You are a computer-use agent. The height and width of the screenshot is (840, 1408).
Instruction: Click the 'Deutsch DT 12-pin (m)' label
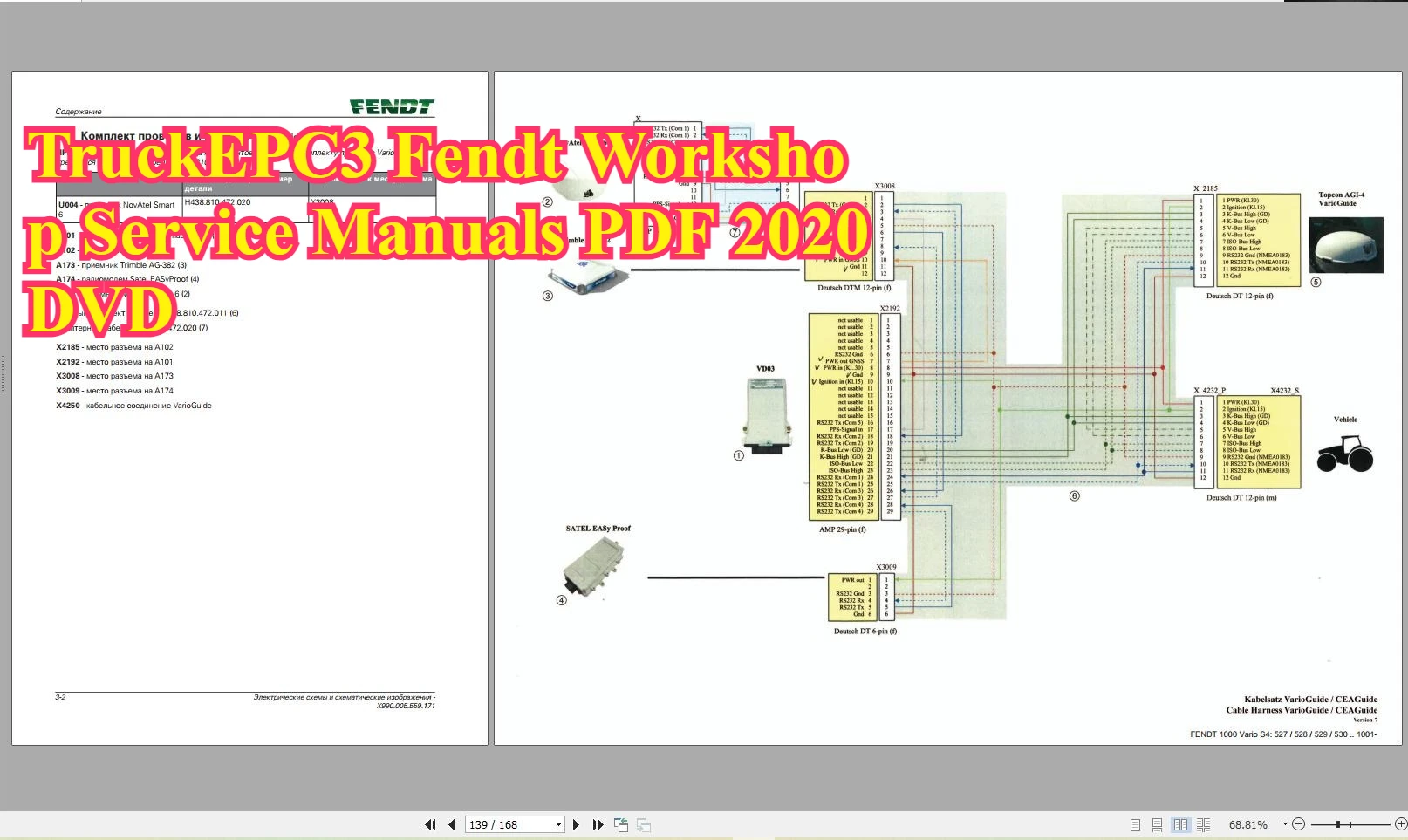point(1241,498)
